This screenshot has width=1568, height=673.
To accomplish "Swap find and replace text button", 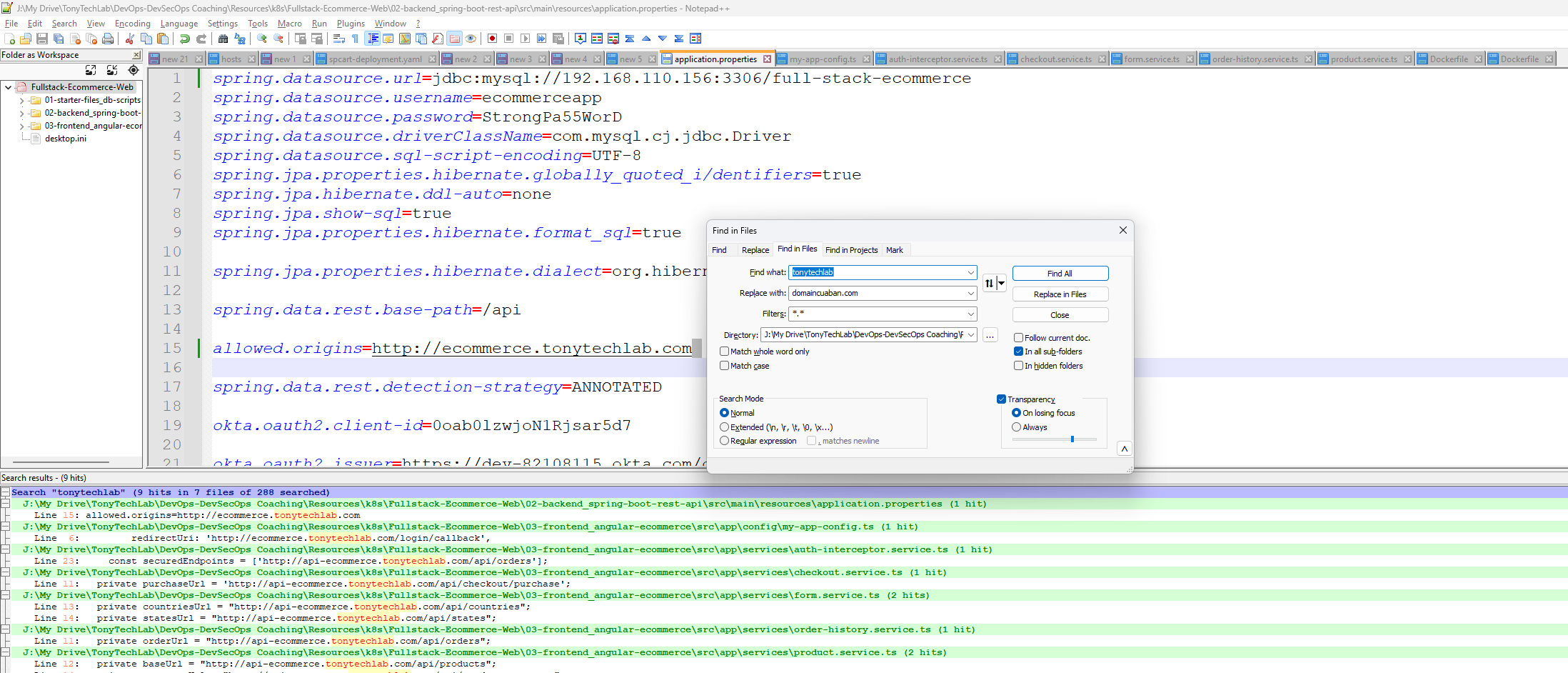I will click(x=990, y=284).
